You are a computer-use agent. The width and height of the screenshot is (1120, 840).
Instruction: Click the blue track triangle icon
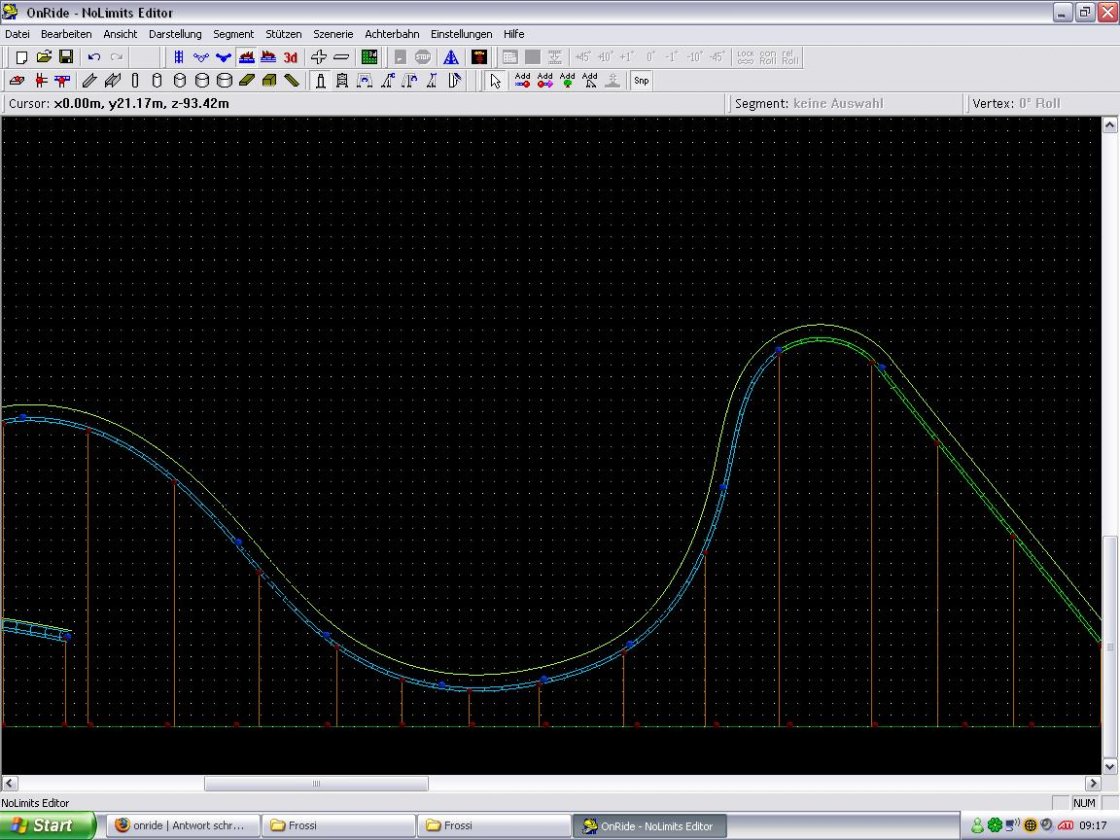[451, 57]
